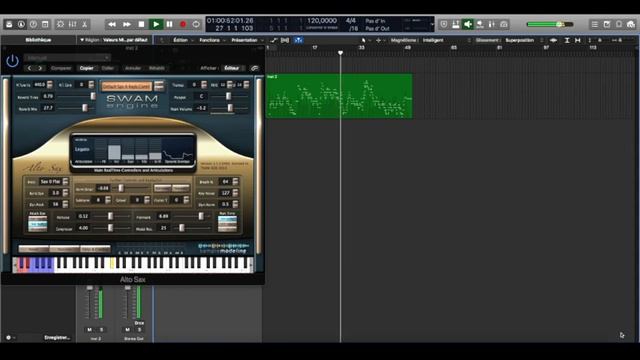Open the Loop Browser icon
Image resolution: width=640 pixels, height=360 pixels.
point(619,24)
